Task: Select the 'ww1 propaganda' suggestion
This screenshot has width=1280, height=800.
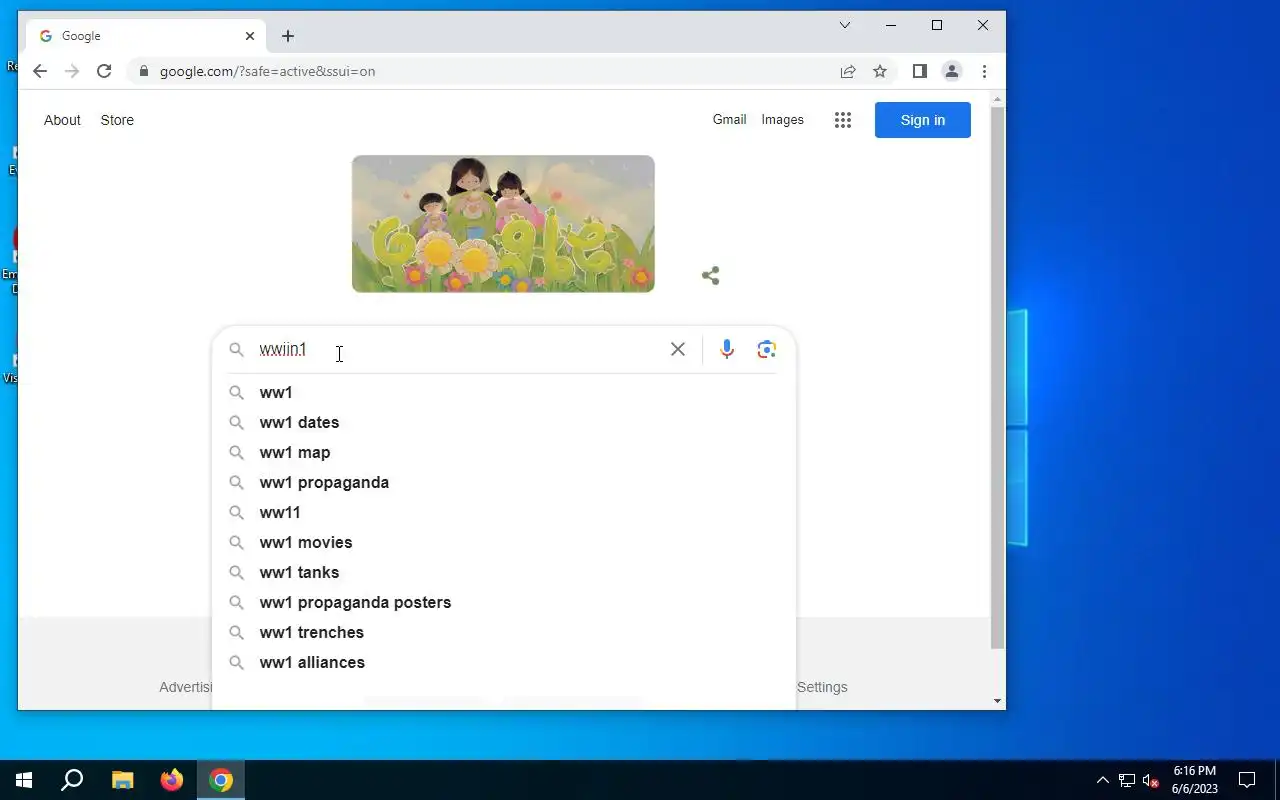Action: coord(504,482)
